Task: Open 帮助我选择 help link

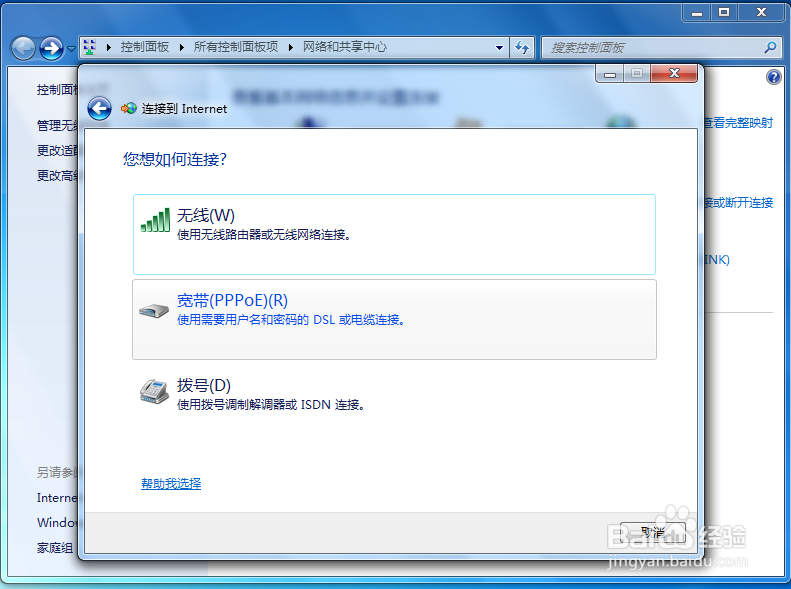Action: point(171,484)
